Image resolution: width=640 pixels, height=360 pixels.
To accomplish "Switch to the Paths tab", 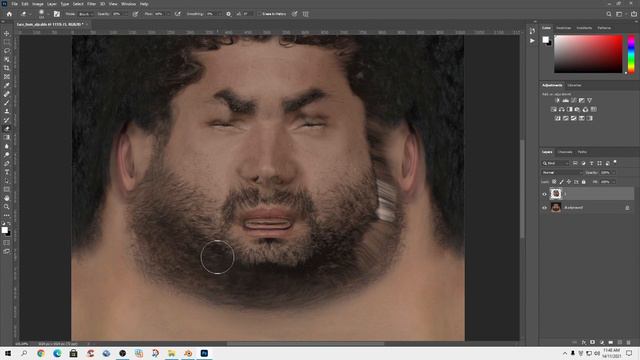I will [x=582, y=152].
